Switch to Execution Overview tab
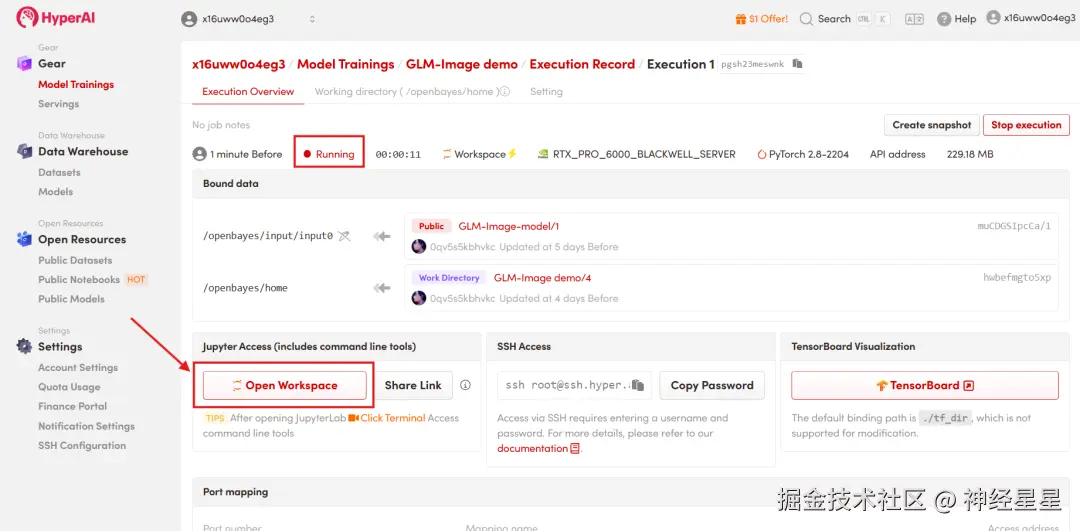 (x=248, y=92)
